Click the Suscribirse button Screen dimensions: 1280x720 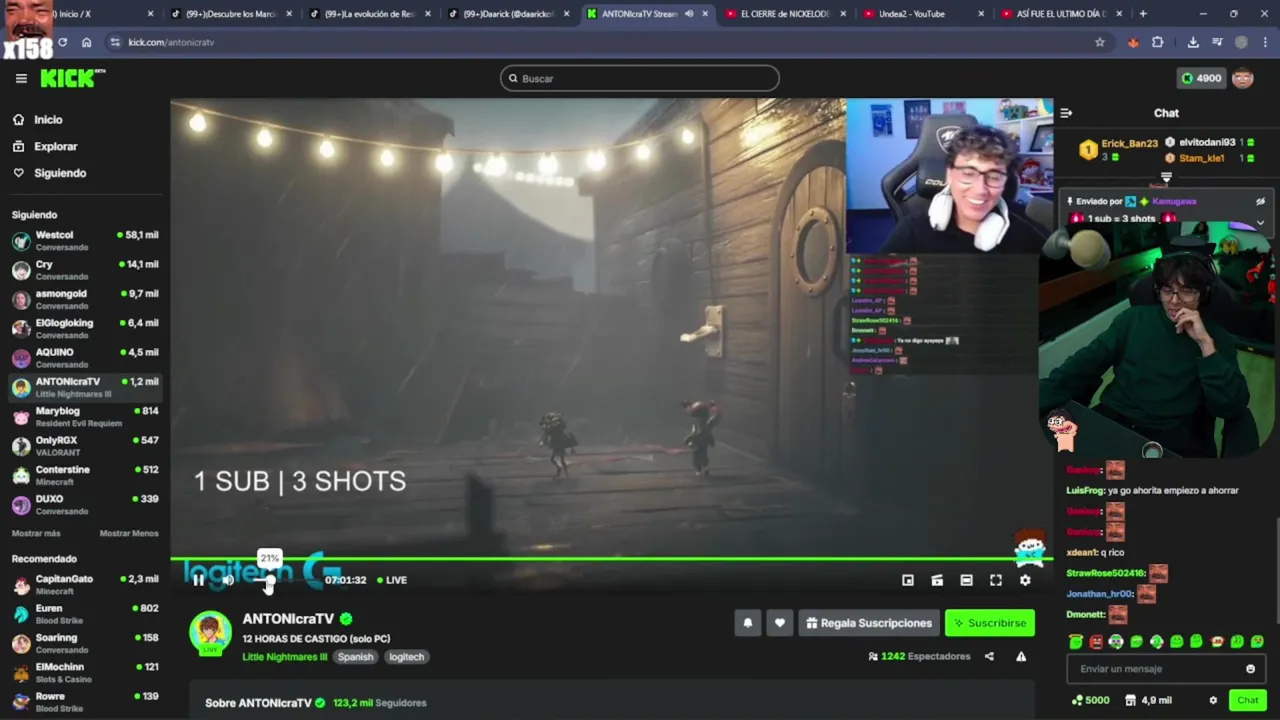pos(989,623)
